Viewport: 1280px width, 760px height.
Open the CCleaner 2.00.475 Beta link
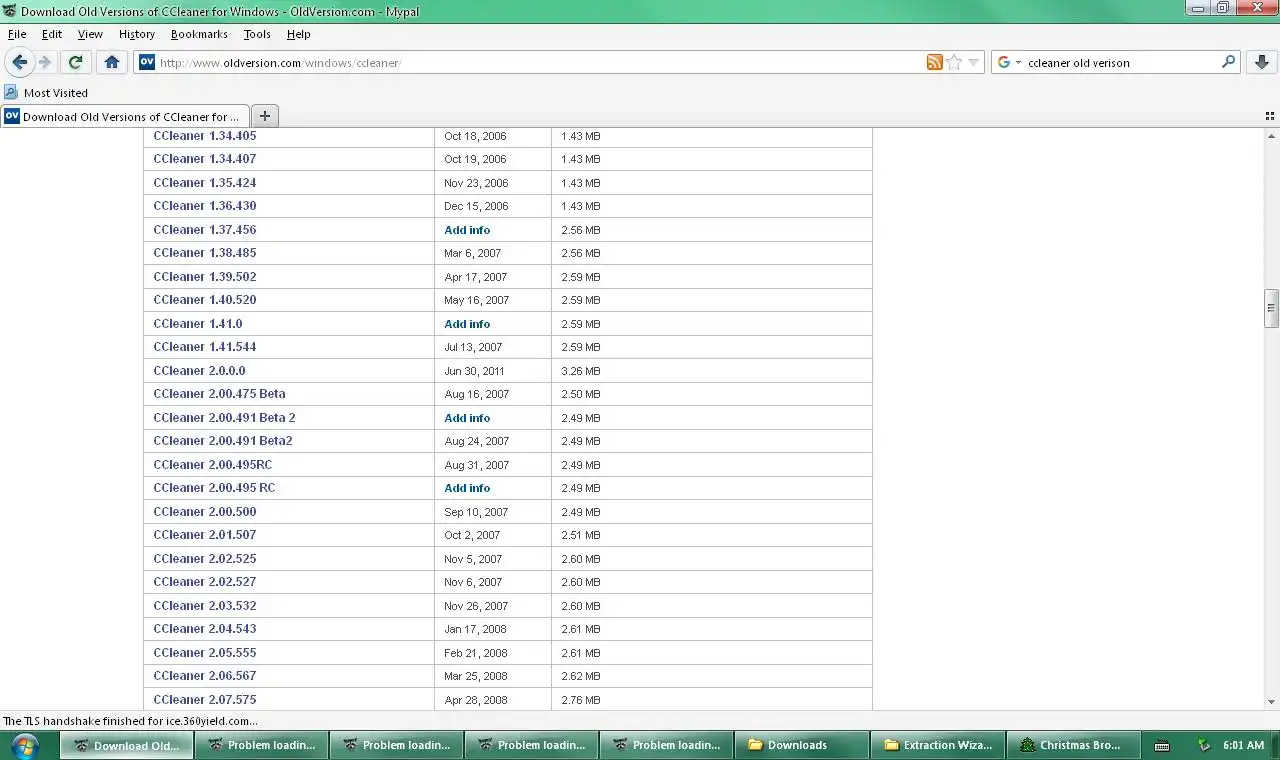(219, 394)
